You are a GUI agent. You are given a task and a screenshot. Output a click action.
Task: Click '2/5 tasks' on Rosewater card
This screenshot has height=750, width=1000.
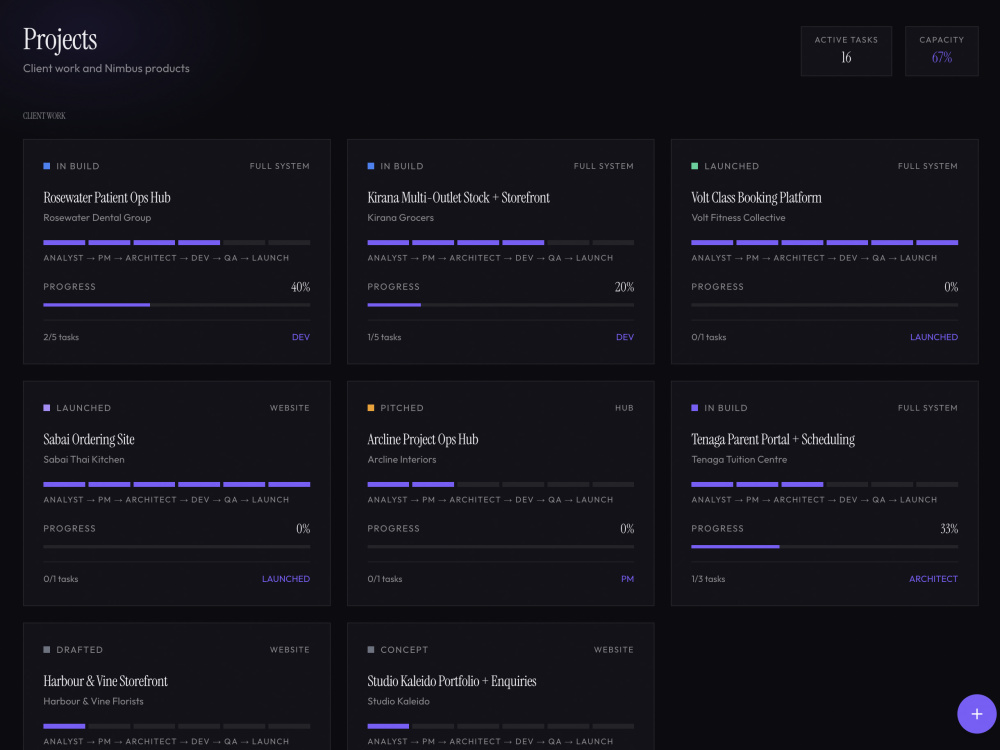(x=61, y=337)
